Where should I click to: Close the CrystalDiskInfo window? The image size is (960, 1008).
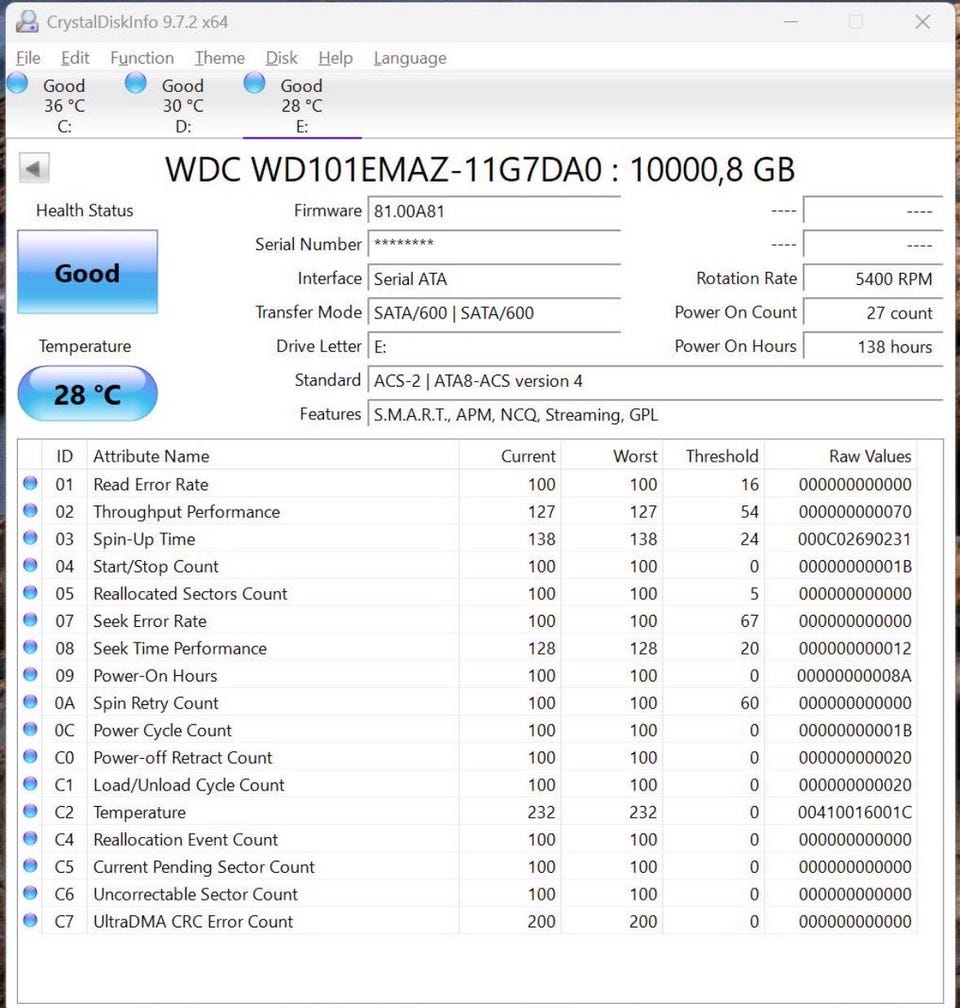[x=923, y=22]
